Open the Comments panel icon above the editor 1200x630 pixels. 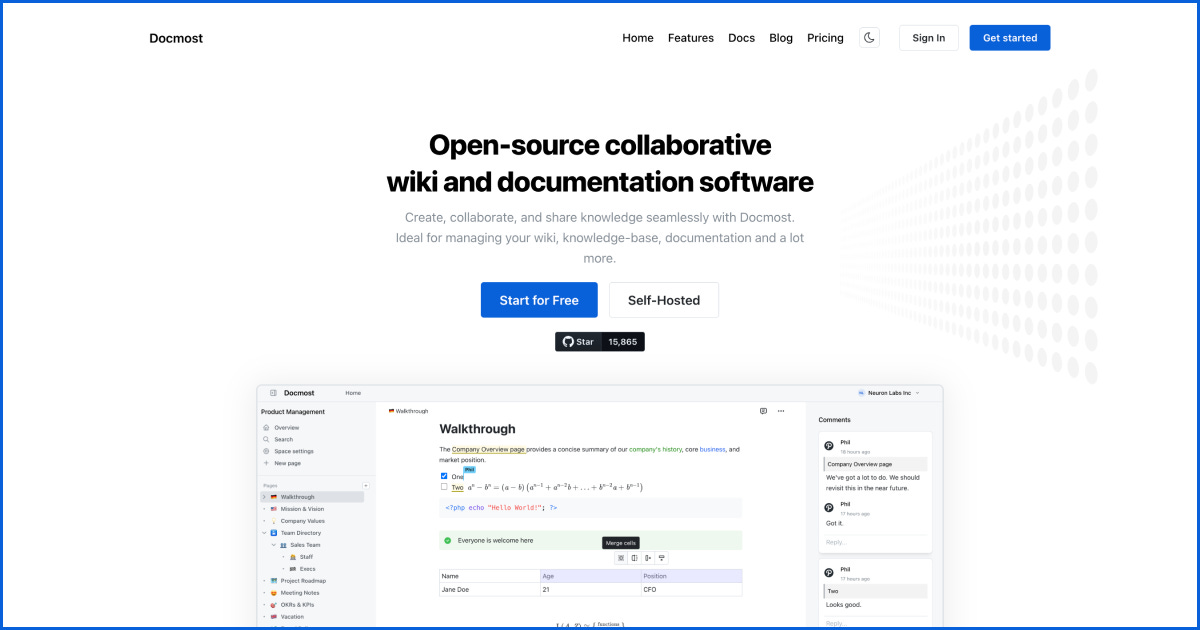[762, 411]
